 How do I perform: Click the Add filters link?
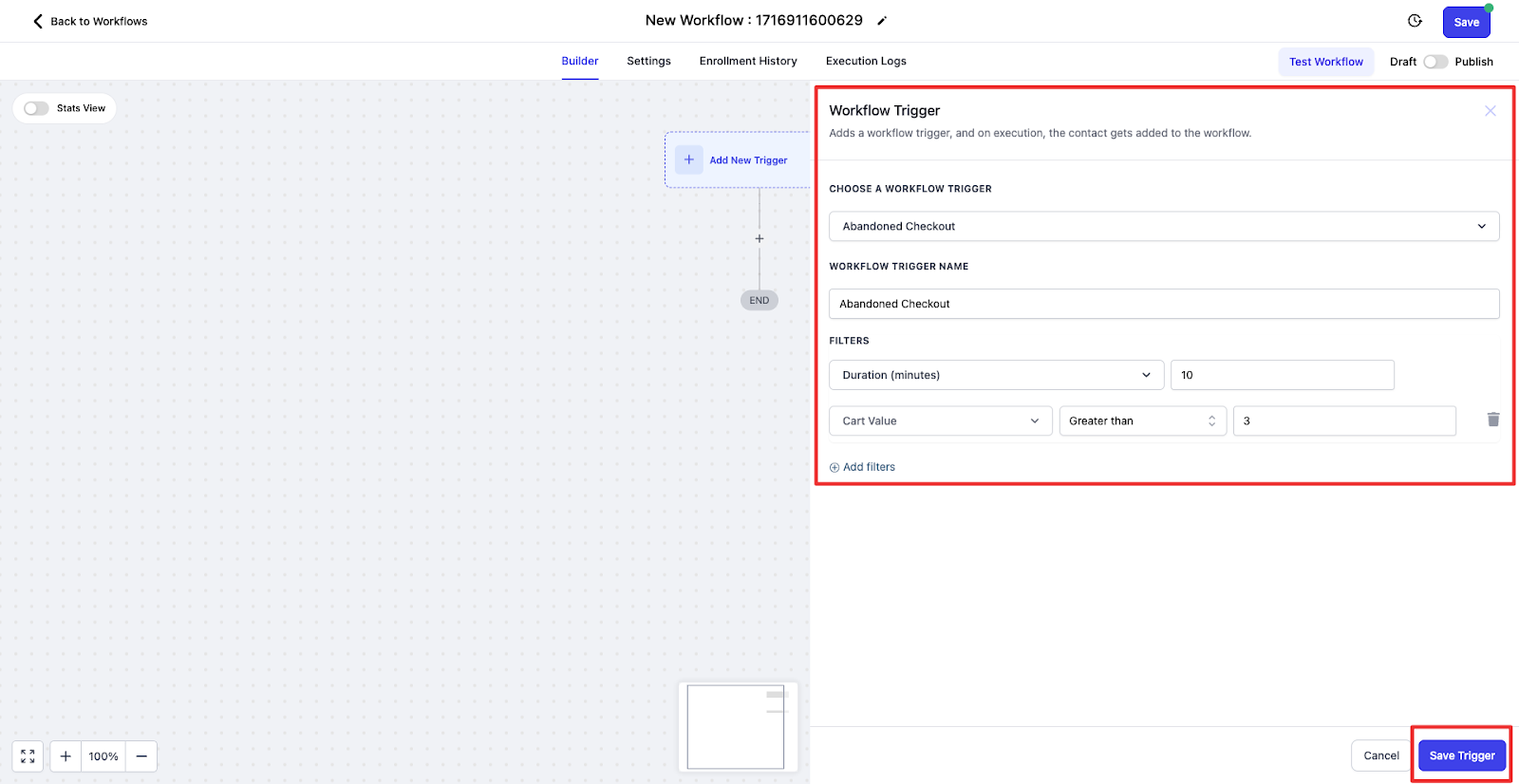(x=862, y=467)
